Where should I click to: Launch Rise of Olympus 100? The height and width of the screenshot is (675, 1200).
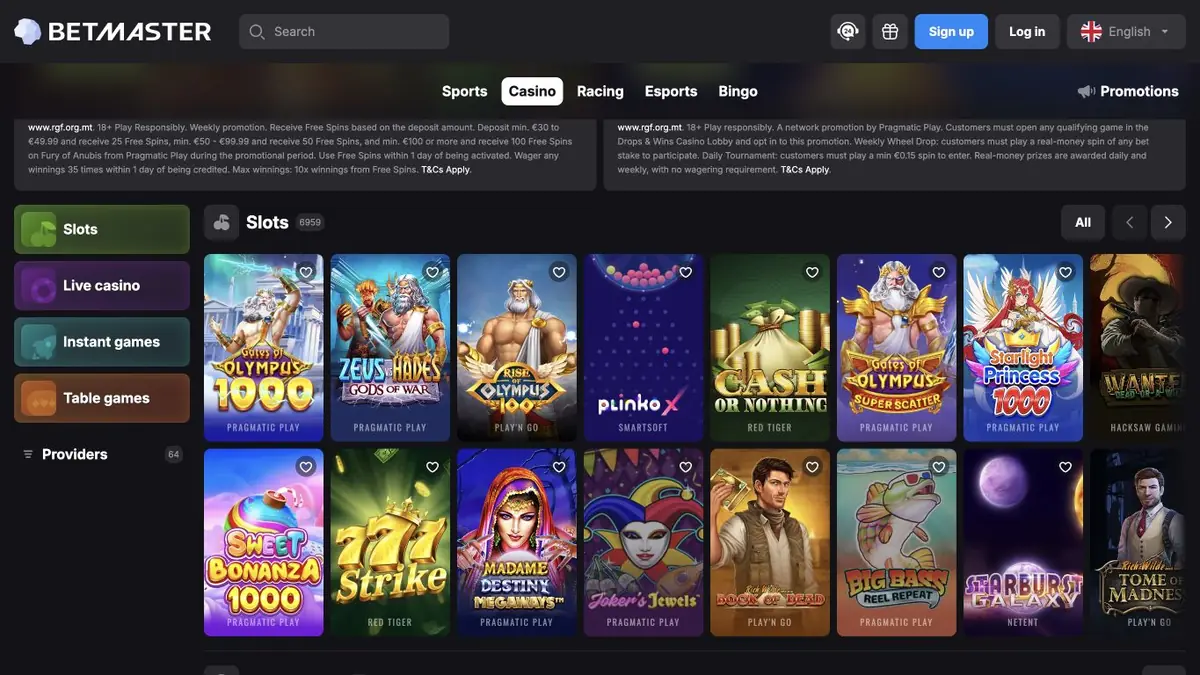[x=517, y=348]
